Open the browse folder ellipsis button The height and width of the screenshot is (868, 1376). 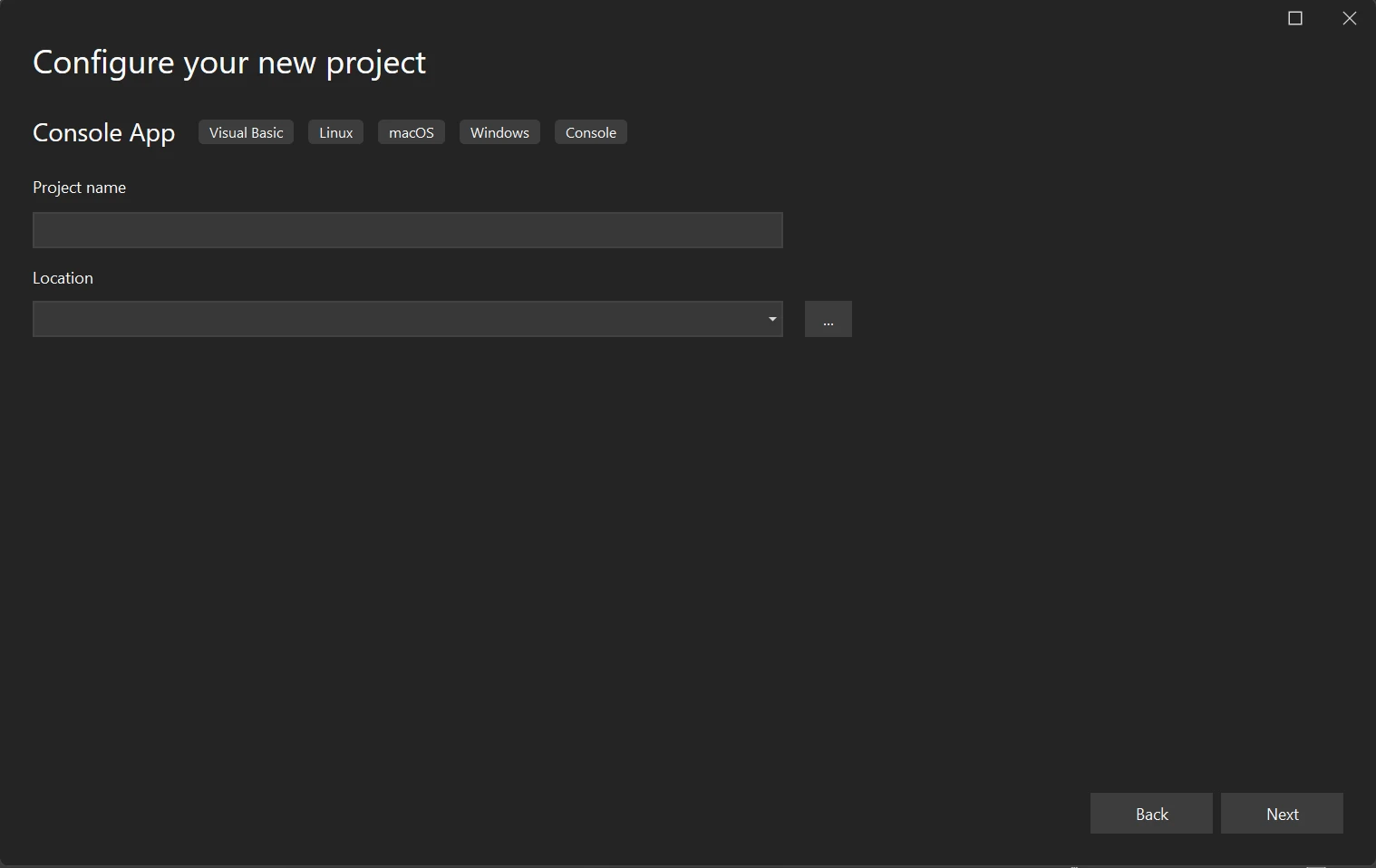(x=828, y=319)
